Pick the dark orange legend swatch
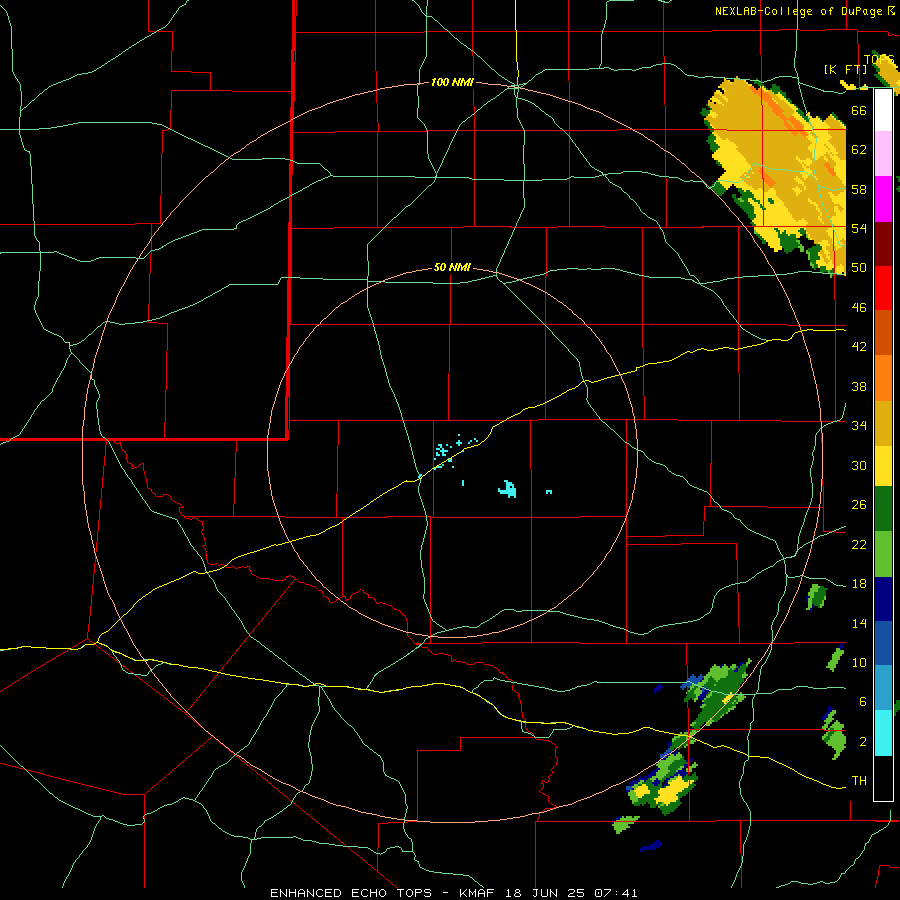The image size is (900, 900). pyautogui.click(x=883, y=332)
